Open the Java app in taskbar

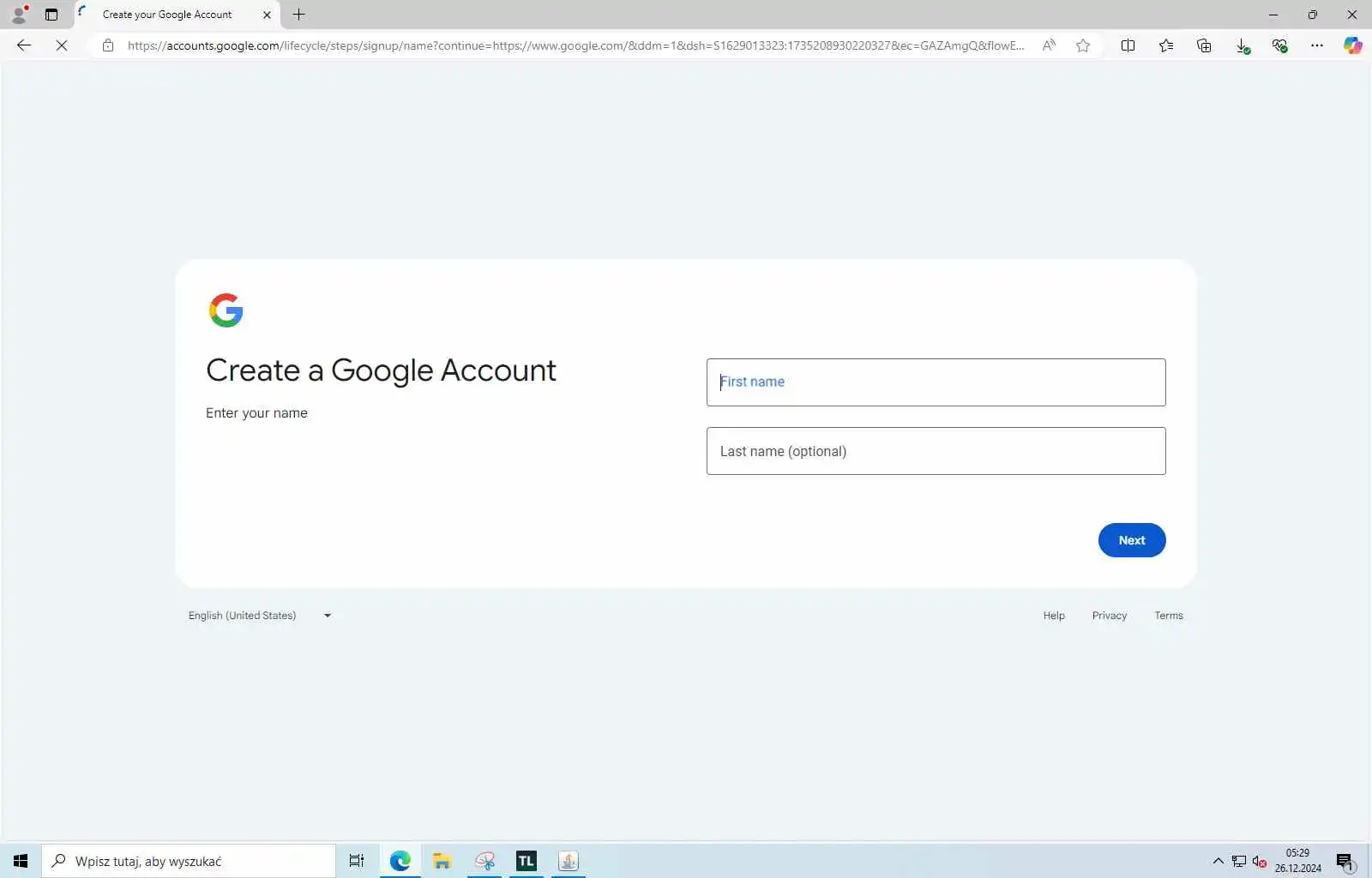[569, 861]
